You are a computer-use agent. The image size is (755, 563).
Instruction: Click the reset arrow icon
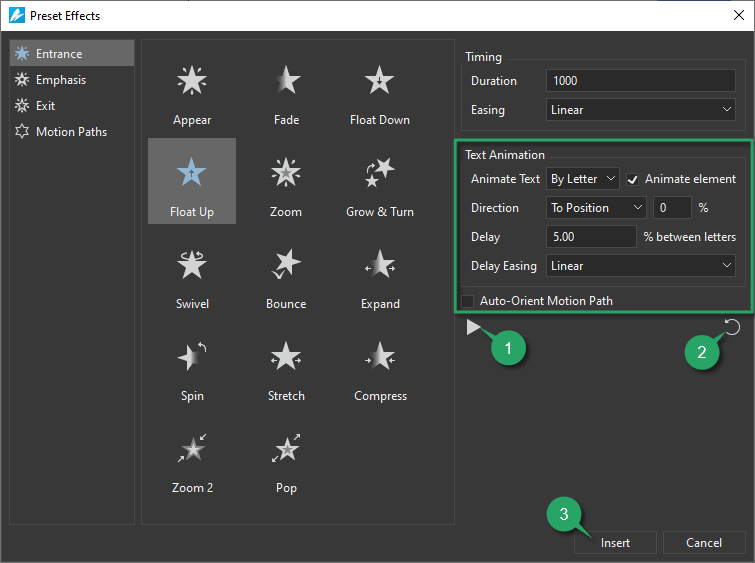[733, 327]
